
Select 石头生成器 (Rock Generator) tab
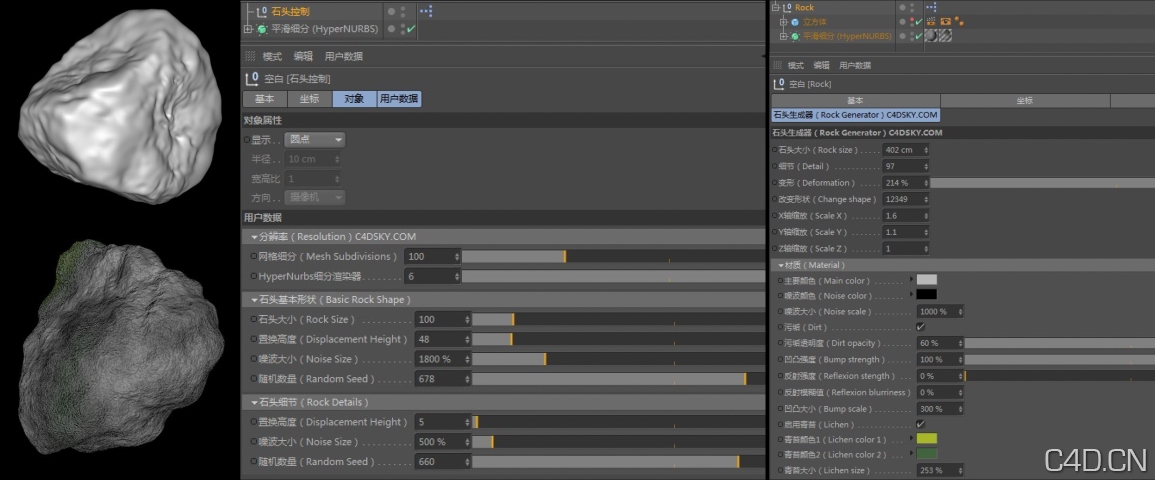click(855, 116)
